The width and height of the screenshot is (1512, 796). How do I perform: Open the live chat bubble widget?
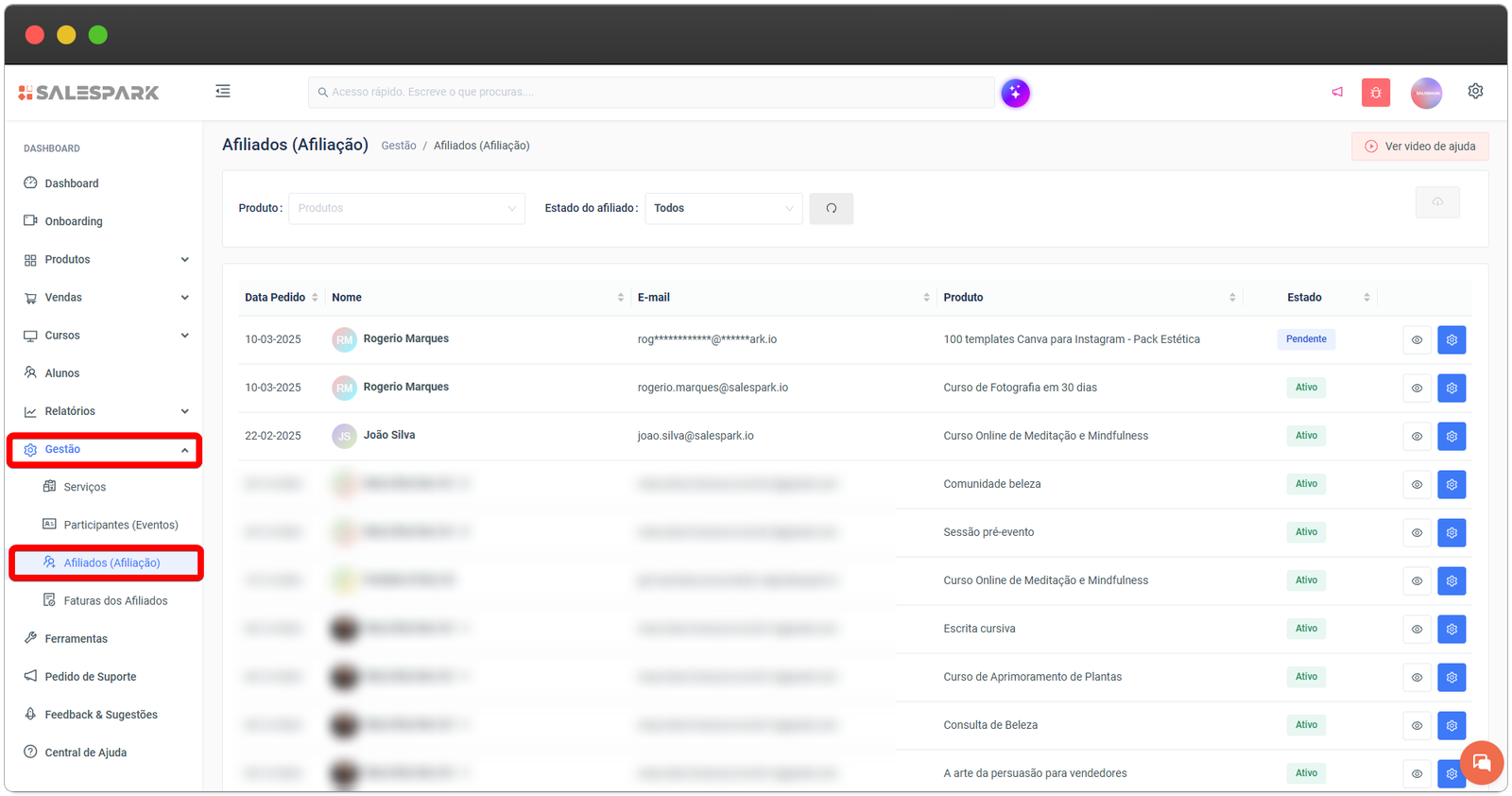pos(1481,763)
